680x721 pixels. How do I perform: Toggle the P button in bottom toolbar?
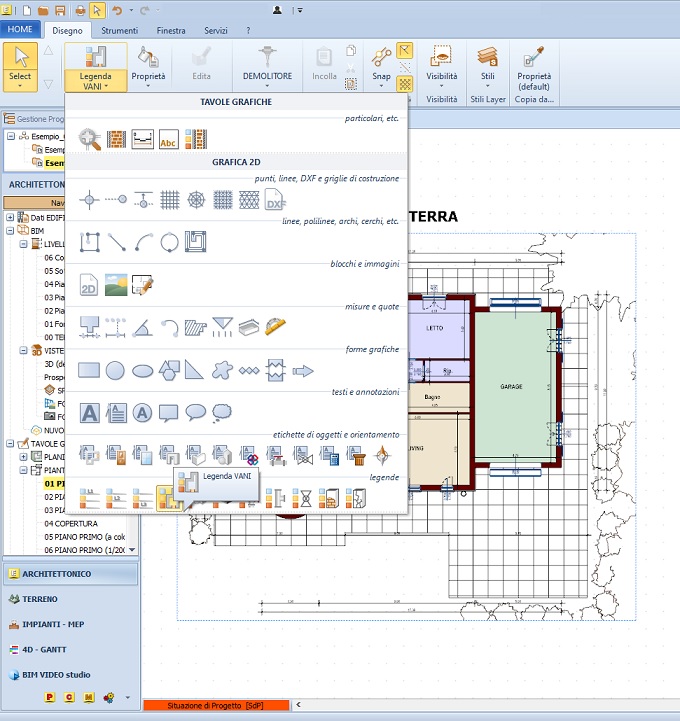pyautogui.click(x=49, y=696)
